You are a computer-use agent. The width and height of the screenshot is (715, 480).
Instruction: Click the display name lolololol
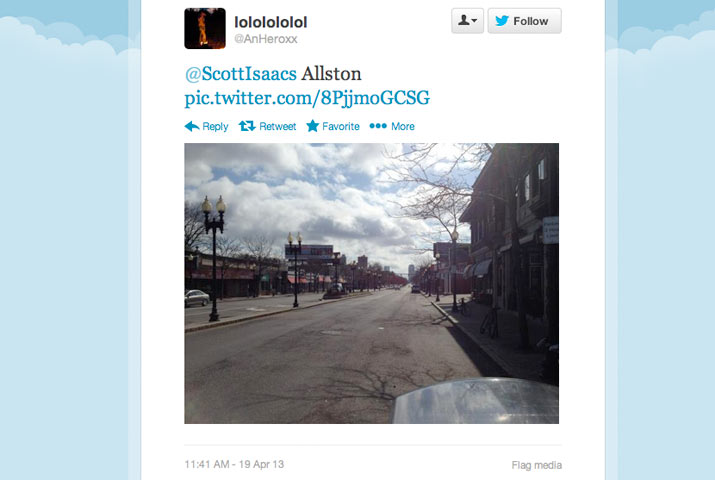coord(270,22)
